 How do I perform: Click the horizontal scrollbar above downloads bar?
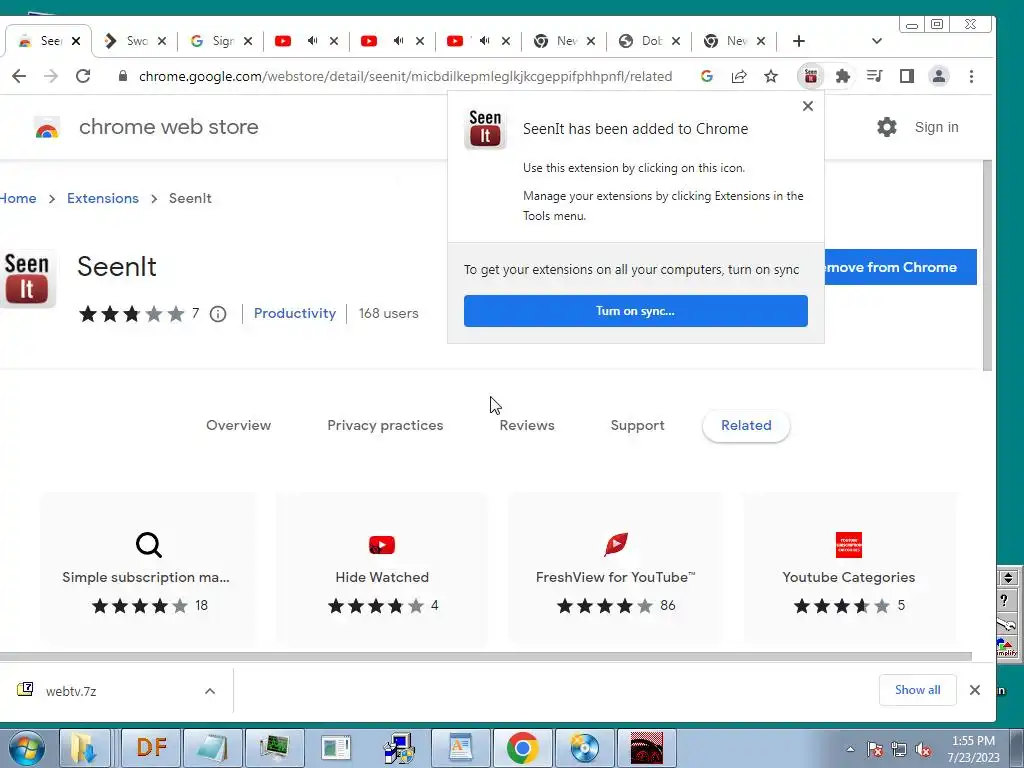pos(485,656)
